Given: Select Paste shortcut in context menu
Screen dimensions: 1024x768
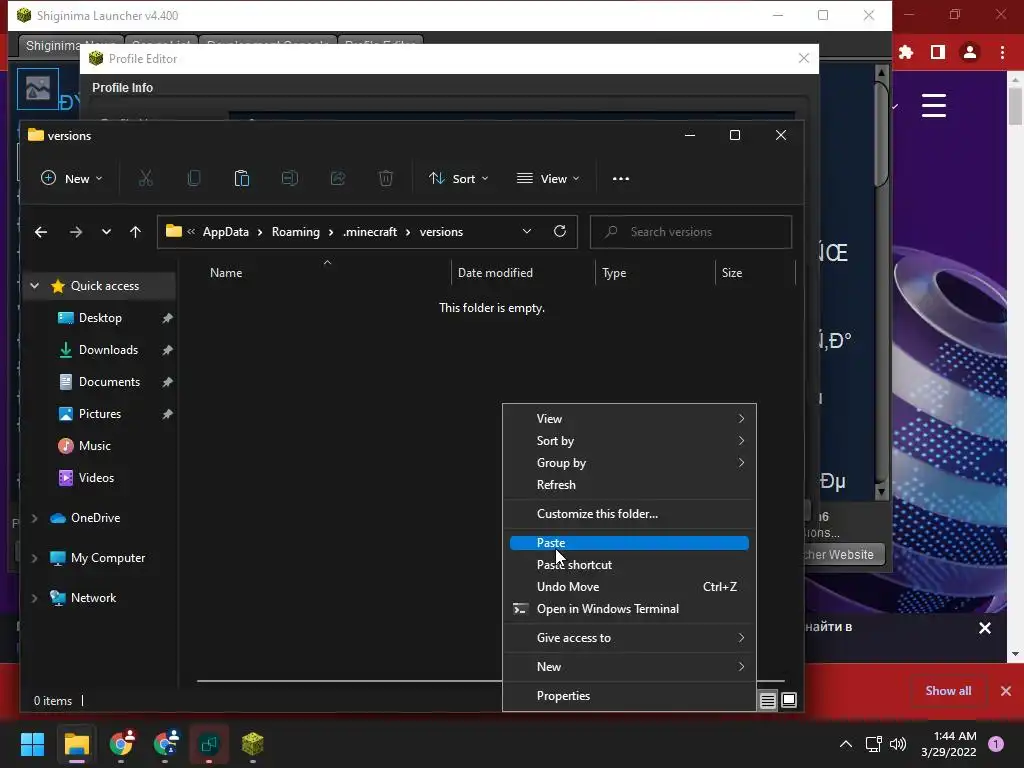Looking at the screenshot, I should tap(629, 565).
